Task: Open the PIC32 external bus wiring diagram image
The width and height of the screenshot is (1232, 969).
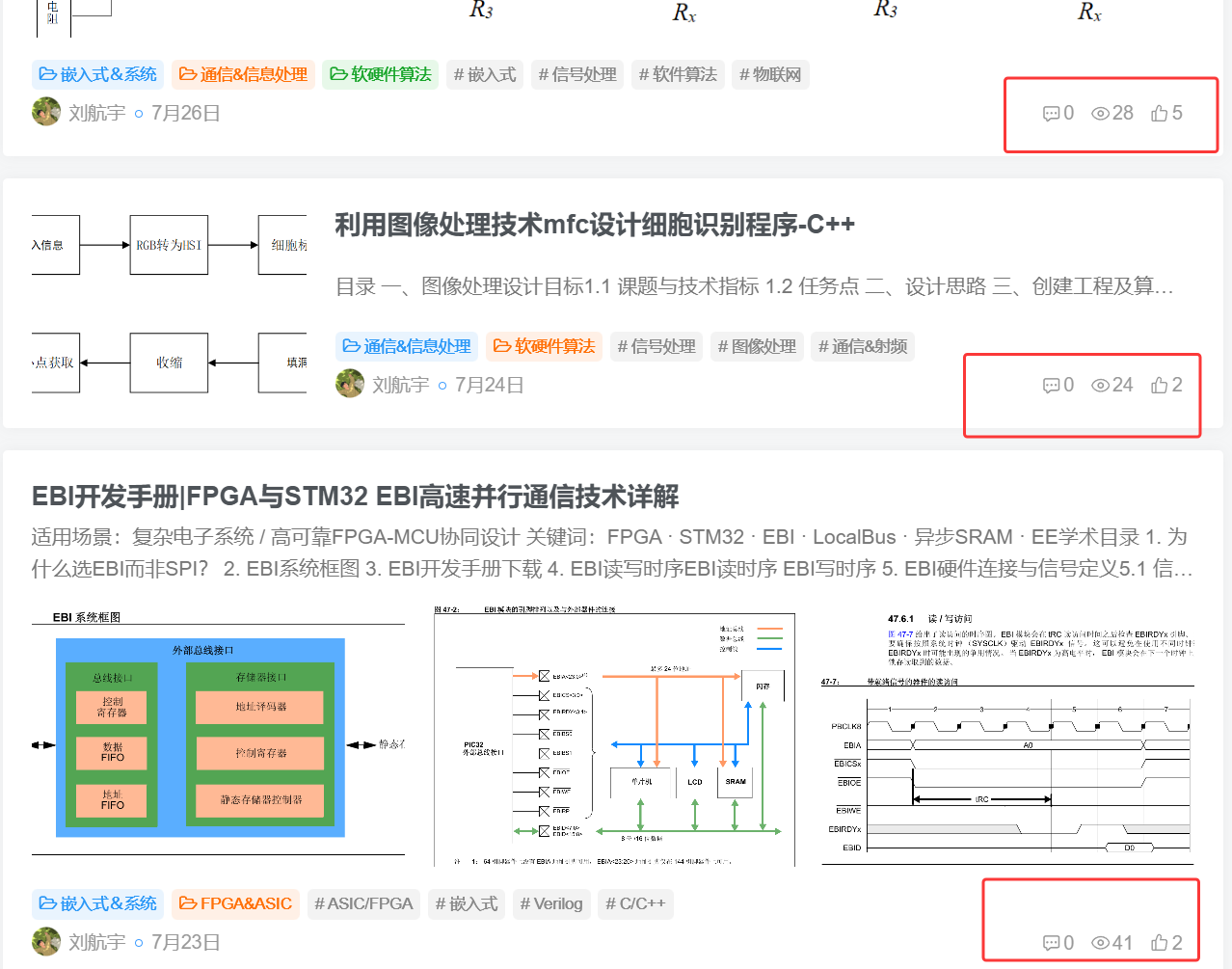Action: [614, 736]
